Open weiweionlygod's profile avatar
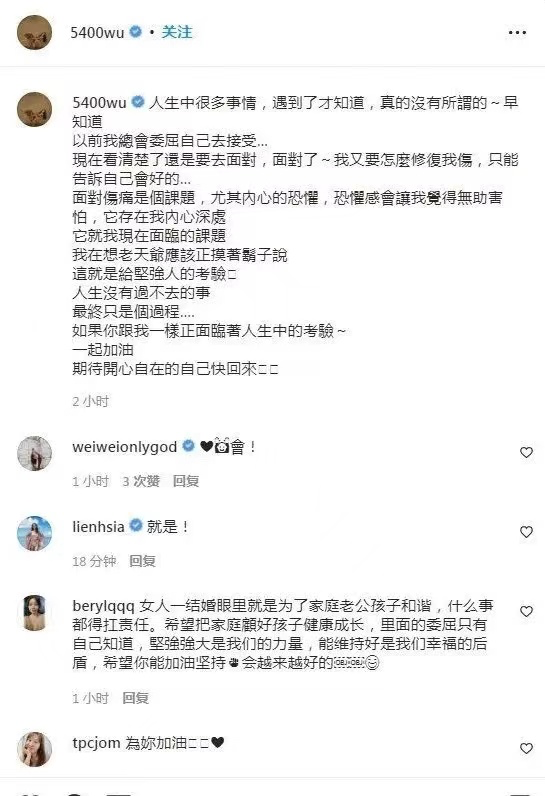Image resolution: width=545 pixels, height=796 pixels. [35, 453]
